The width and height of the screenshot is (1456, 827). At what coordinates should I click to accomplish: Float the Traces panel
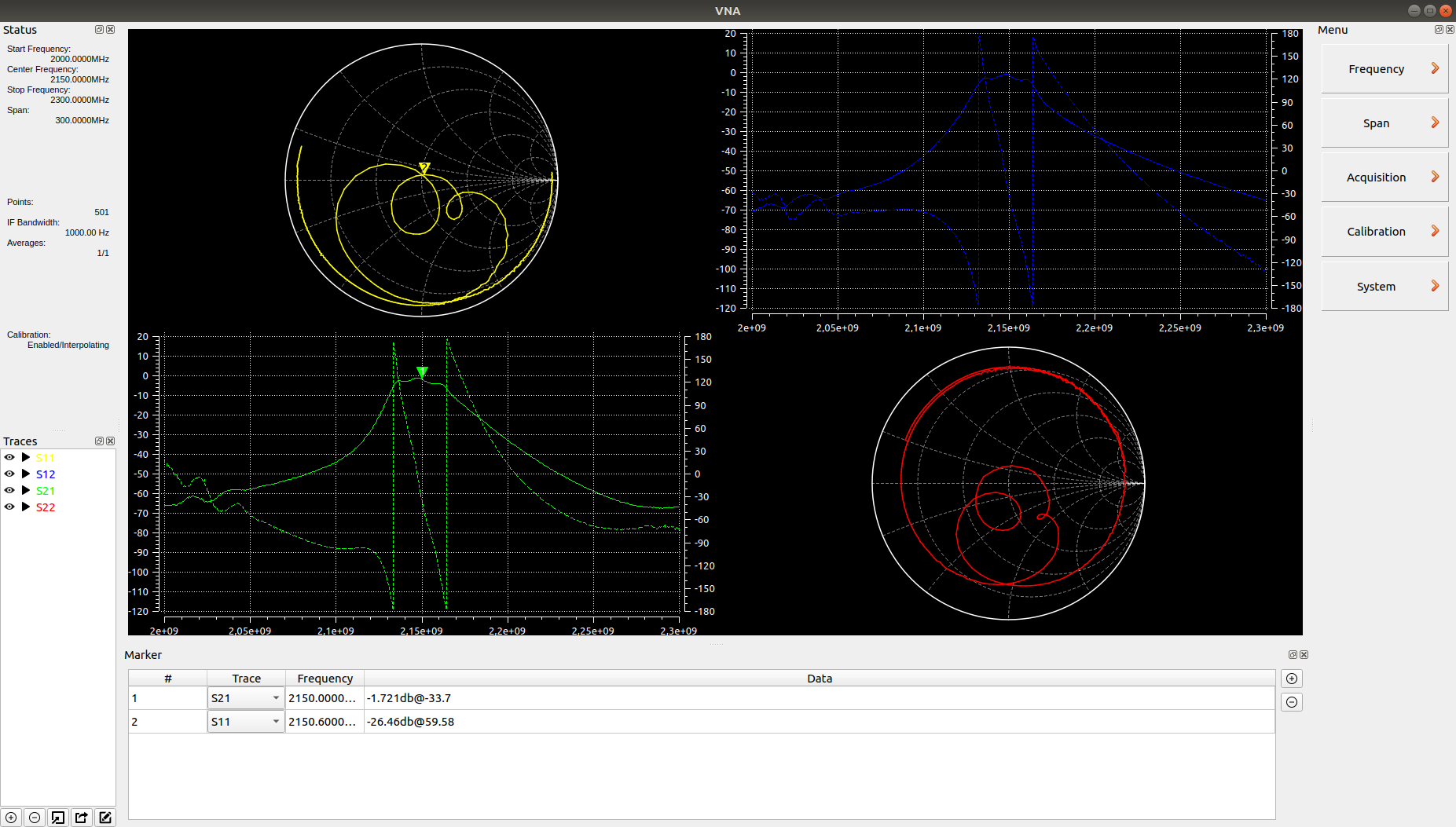coord(100,441)
